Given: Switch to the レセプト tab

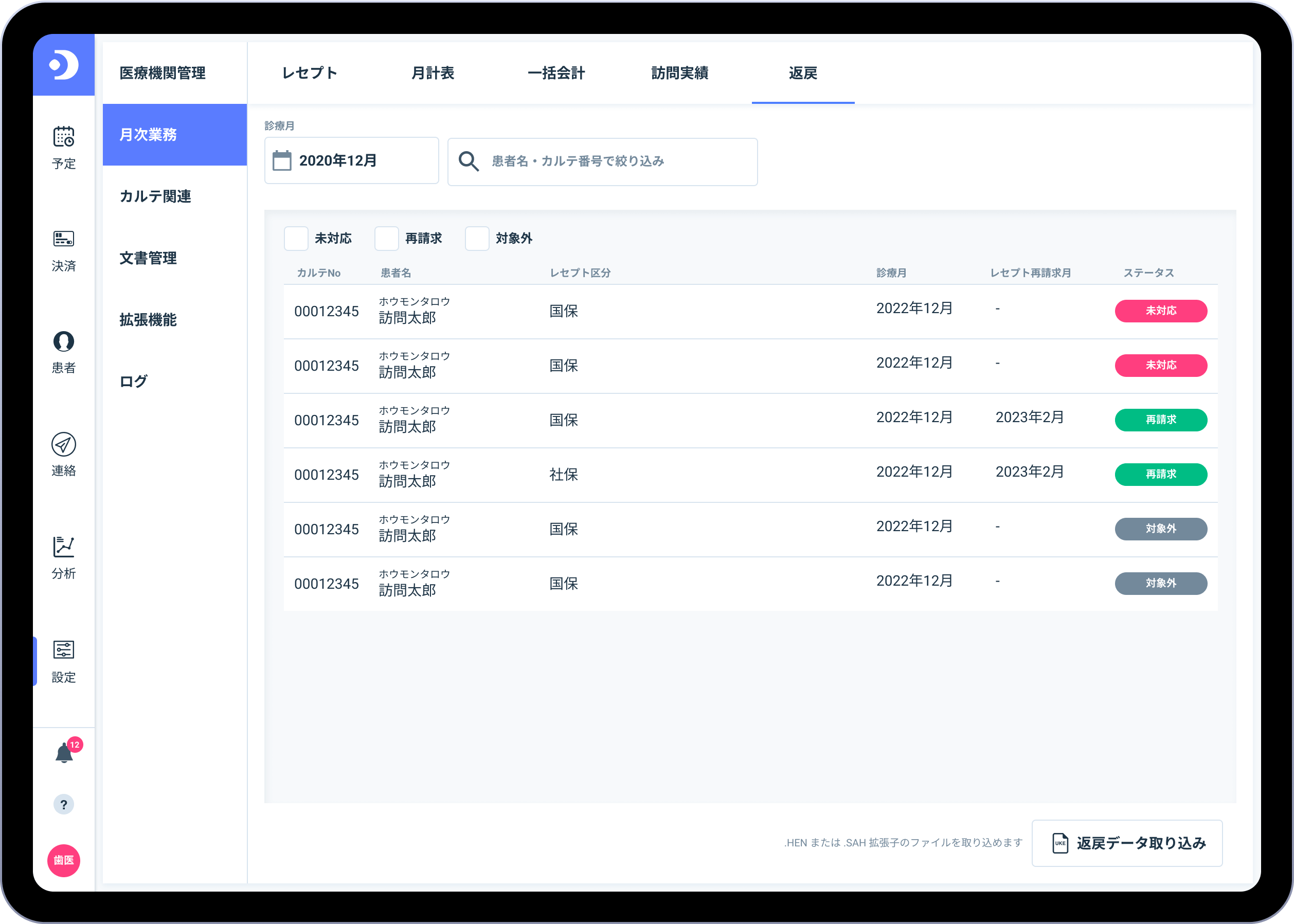Looking at the screenshot, I should (x=309, y=73).
